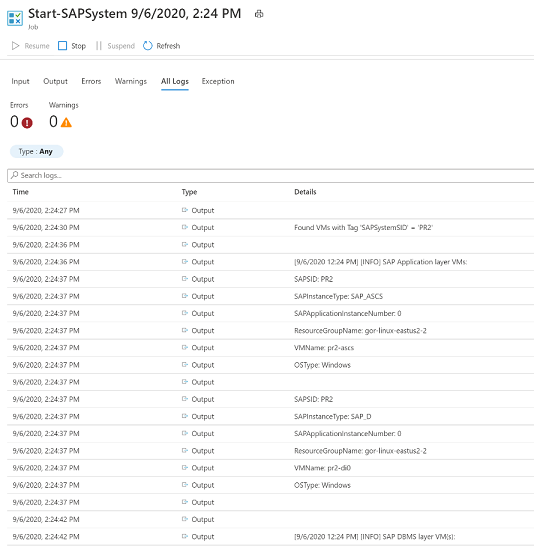Switch to the Warnings tab
The height and width of the screenshot is (546, 534).
(131, 81)
